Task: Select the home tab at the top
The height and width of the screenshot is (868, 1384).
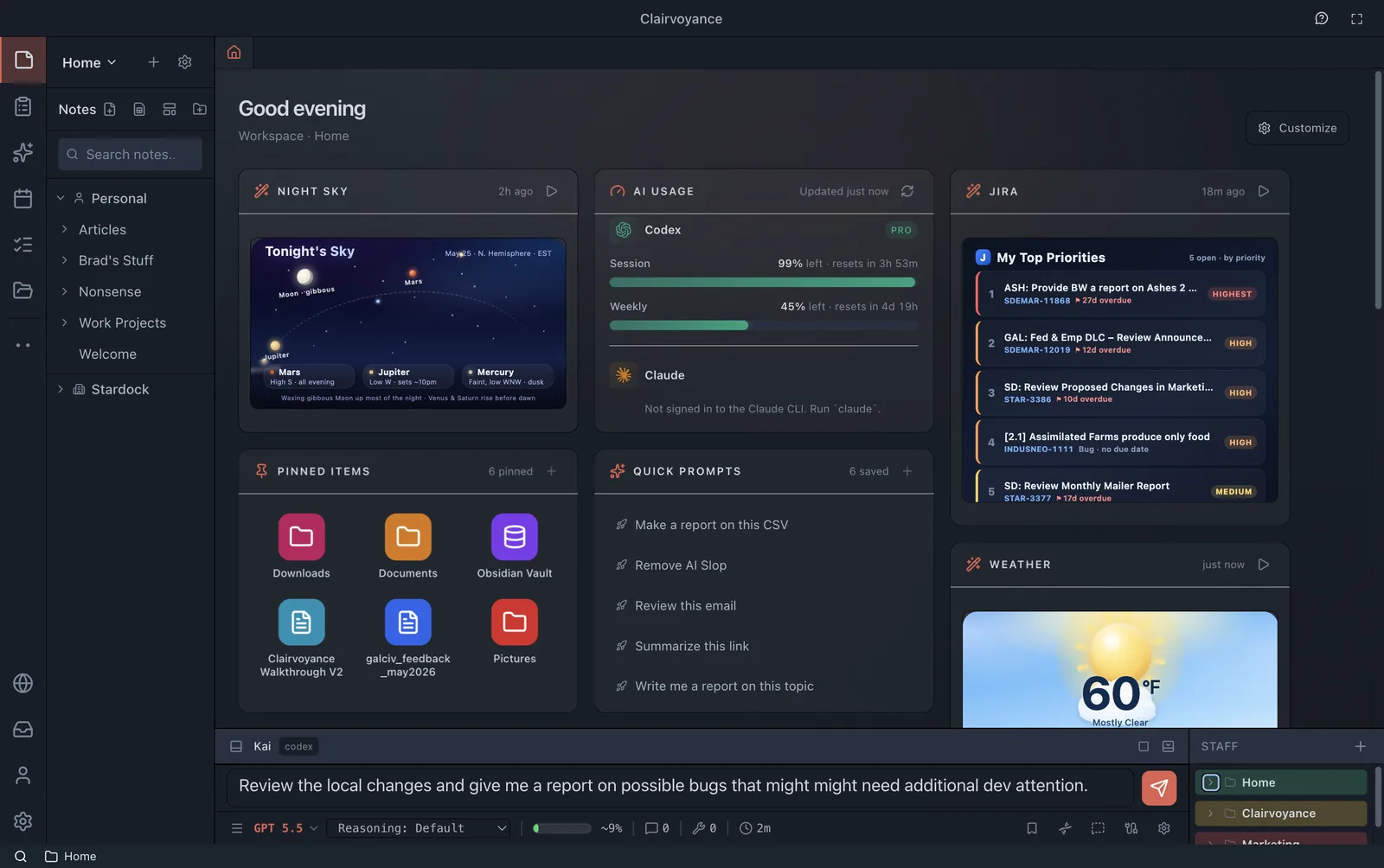Action: pos(234,52)
